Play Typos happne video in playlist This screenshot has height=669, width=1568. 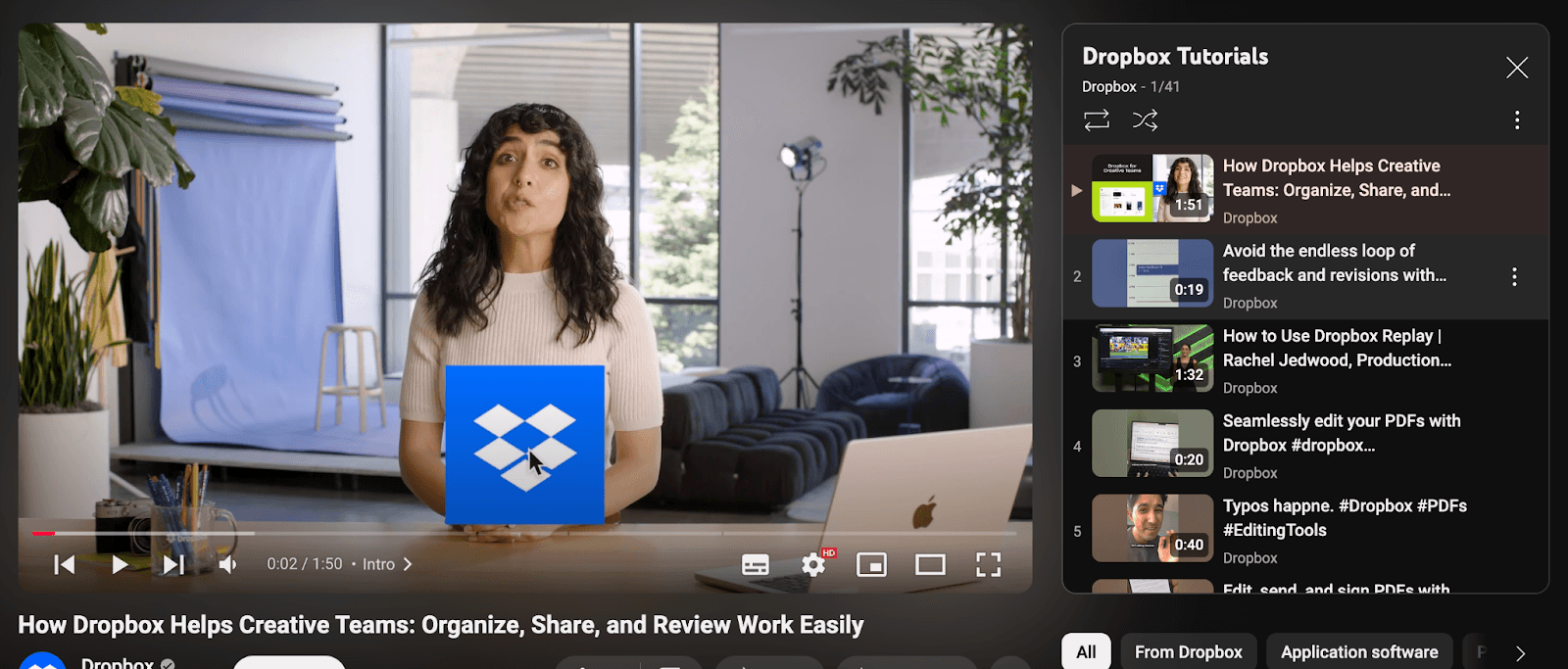[x=1306, y=531]
